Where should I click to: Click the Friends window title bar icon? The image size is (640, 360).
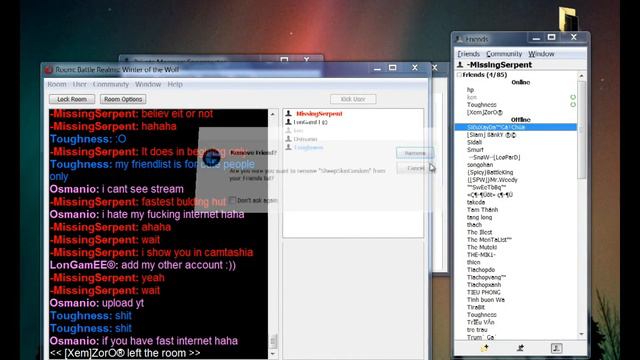(459, 39)
